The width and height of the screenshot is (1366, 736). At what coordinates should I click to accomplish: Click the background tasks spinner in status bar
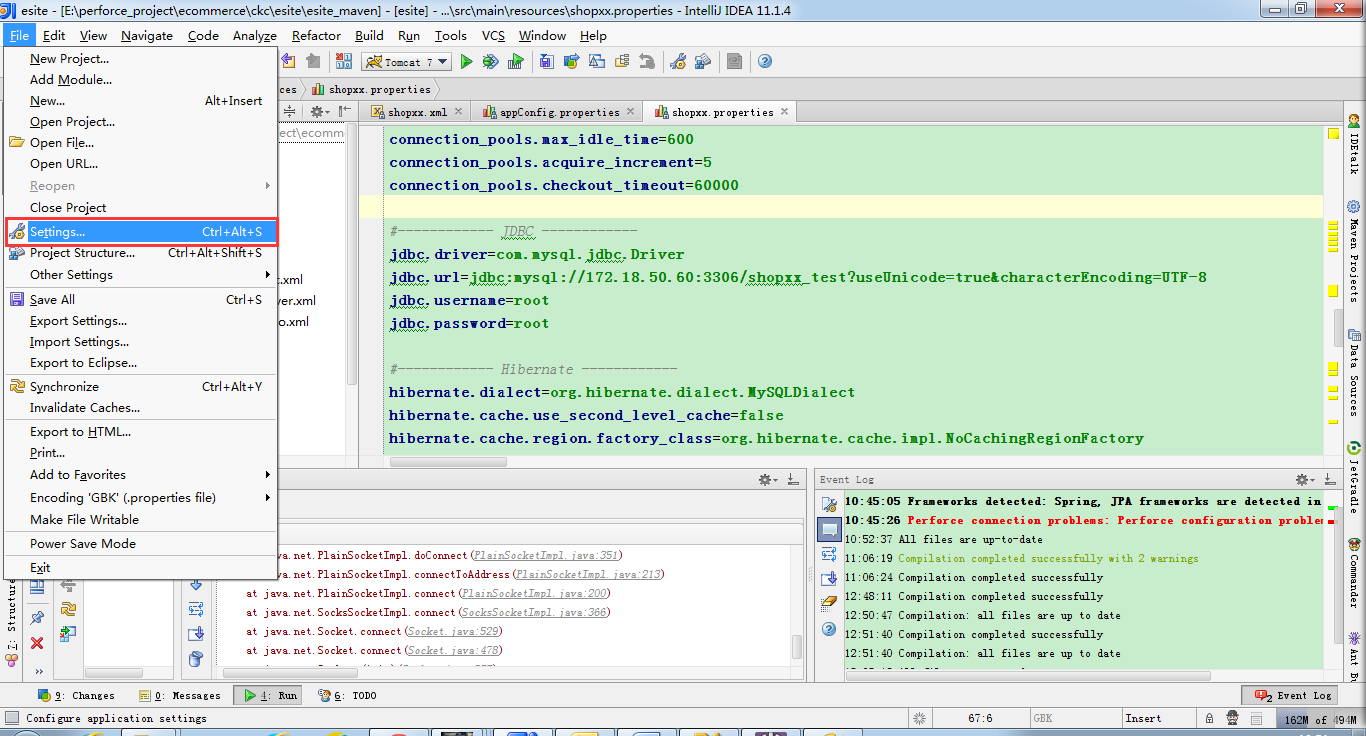(919, 718)
